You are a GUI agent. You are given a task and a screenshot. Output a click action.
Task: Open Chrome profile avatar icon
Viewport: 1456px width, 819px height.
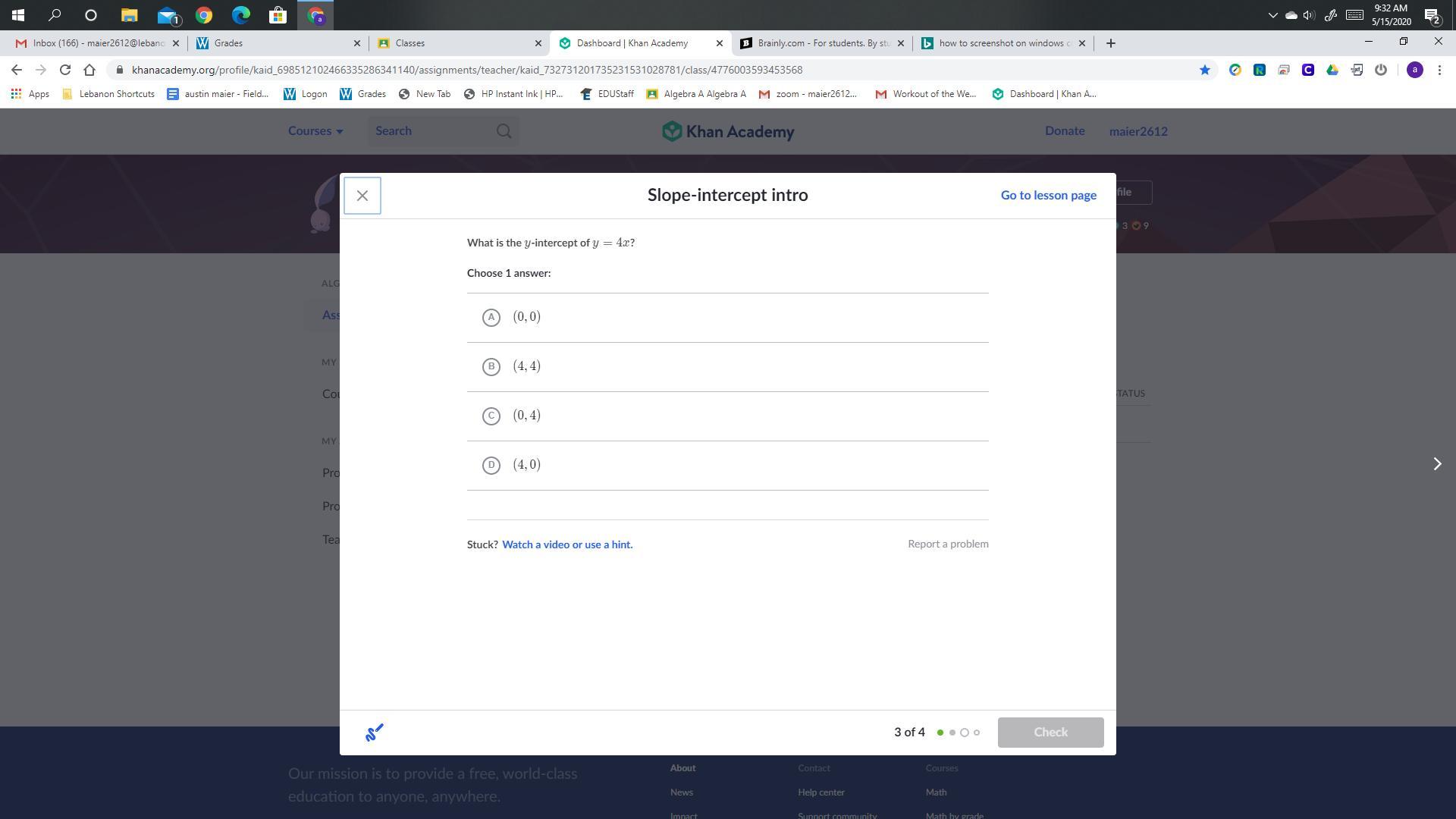[1414, 70]
